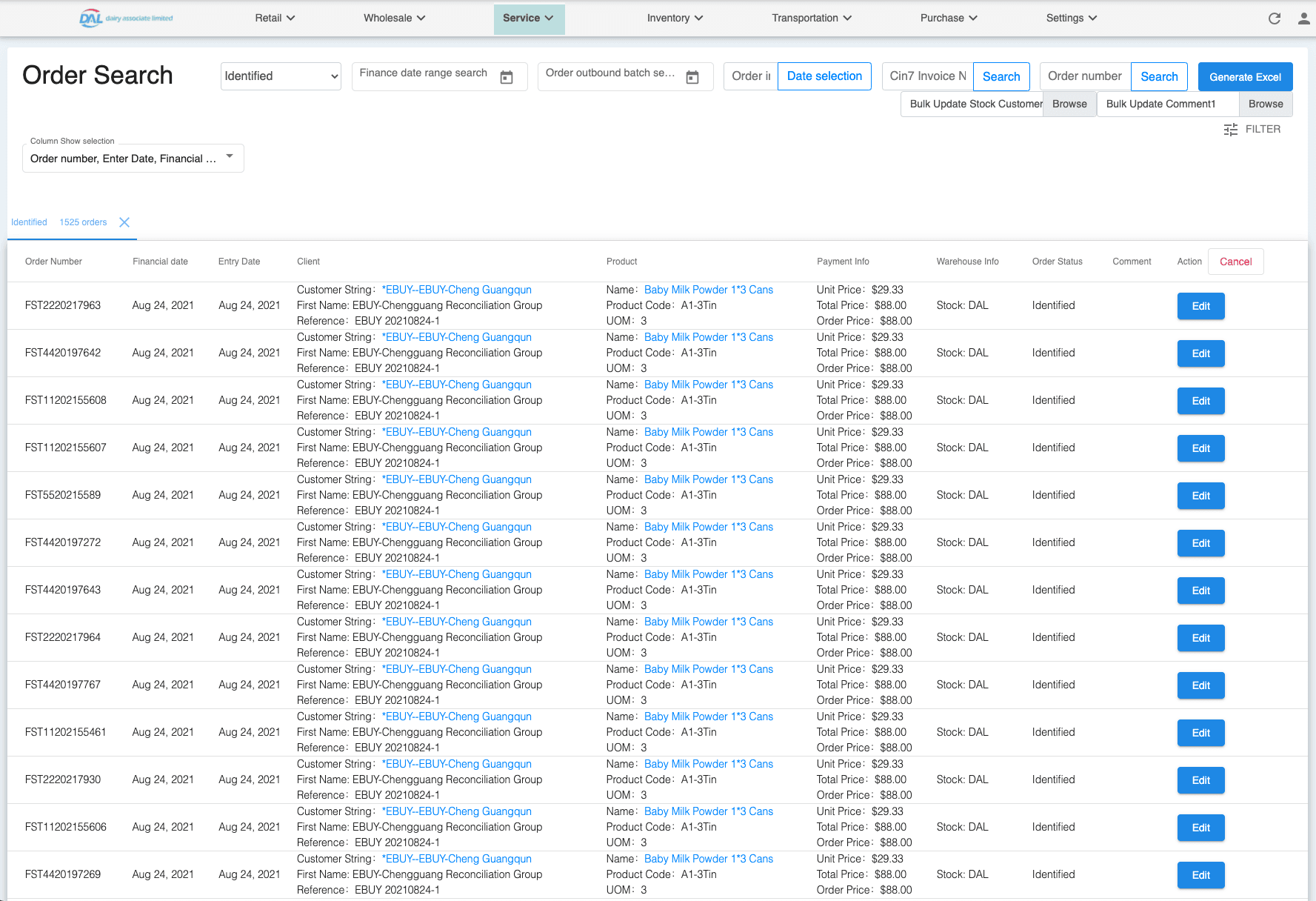Click Order Status column header
Image resolution: width=1316 pixels, height=901 pixels.
[1057, 262]
